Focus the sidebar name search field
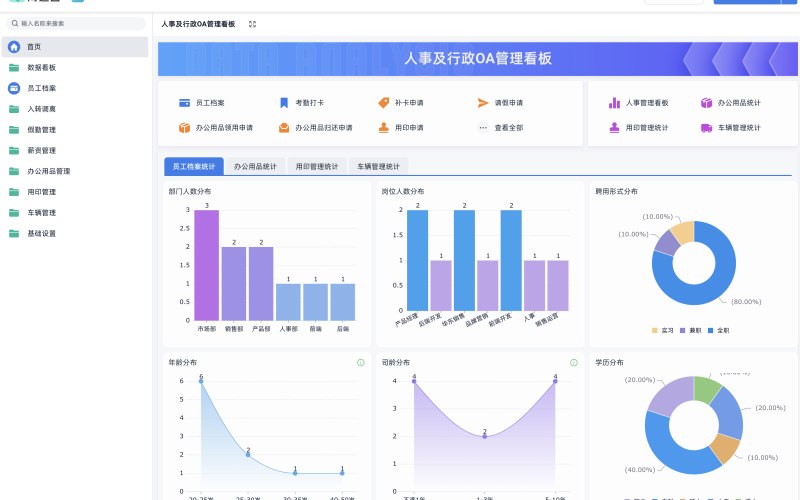The width and height of the screenshot is (800, 500). click(x=77, y=23)
